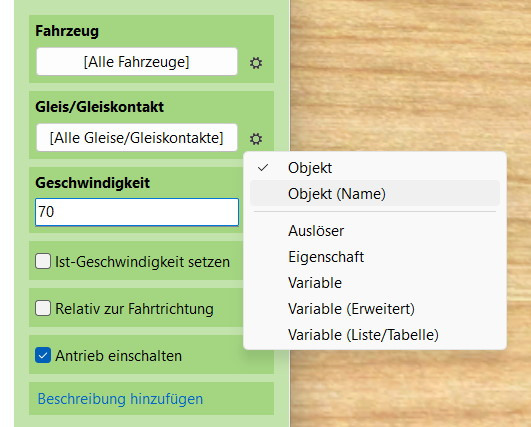Enable Relativ zur Fahrtrichtung checkbox
Screen dimensions: 531x427
click(43, 308)
